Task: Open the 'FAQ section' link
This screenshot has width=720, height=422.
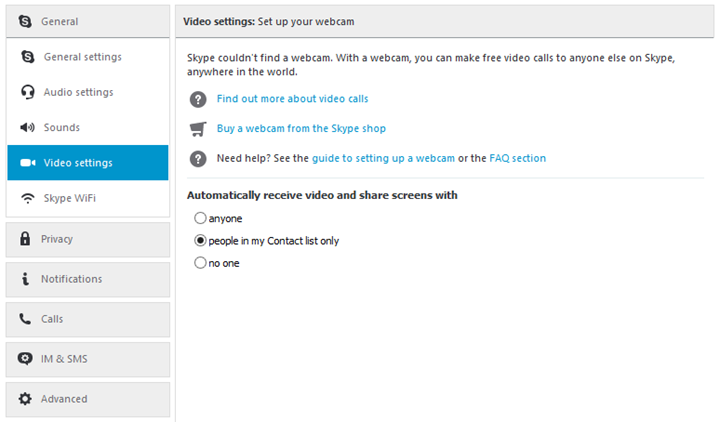Action: [x=518, y=158]
